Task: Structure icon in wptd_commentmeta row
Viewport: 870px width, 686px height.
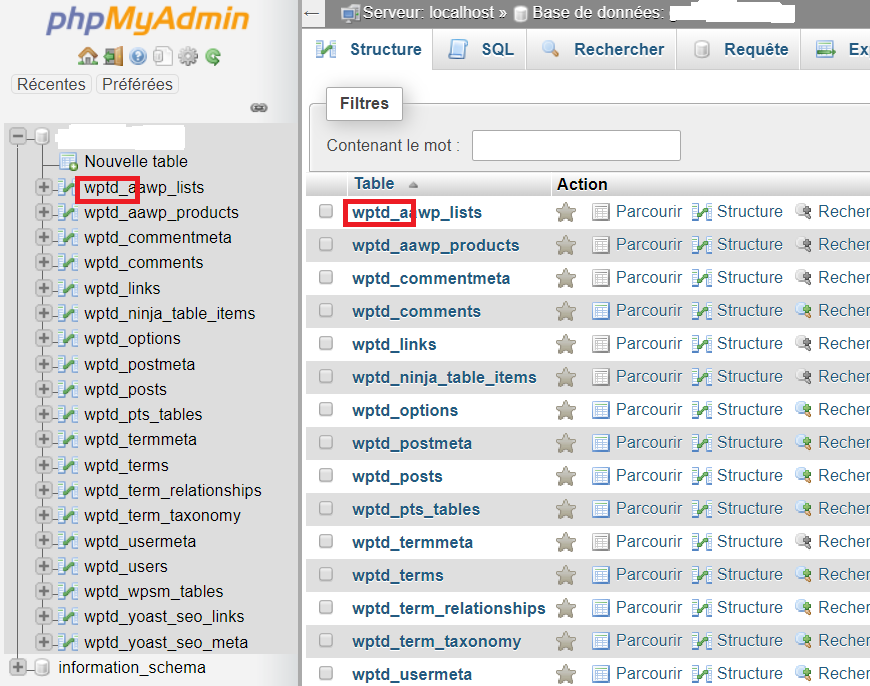Action: click(702, 278)
